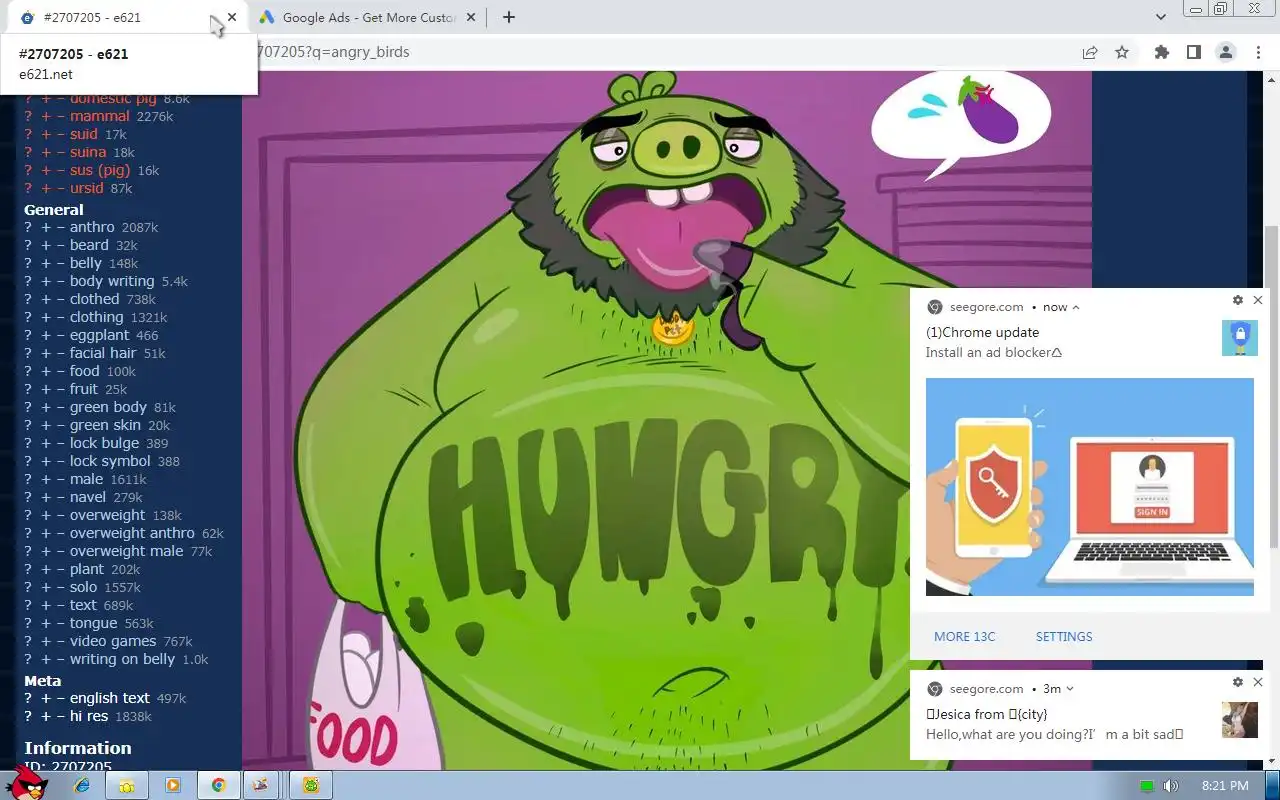The width and height of the screenshot is (1280, 800).
Task: Click the main post image
Action: 667,420
